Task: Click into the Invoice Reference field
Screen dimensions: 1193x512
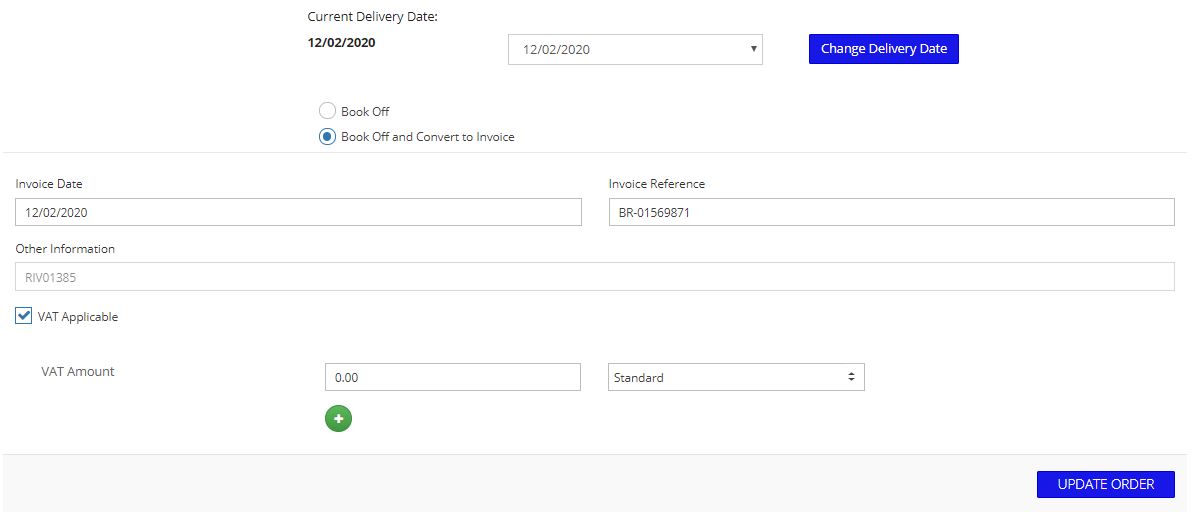Action: tap(892, 212)
